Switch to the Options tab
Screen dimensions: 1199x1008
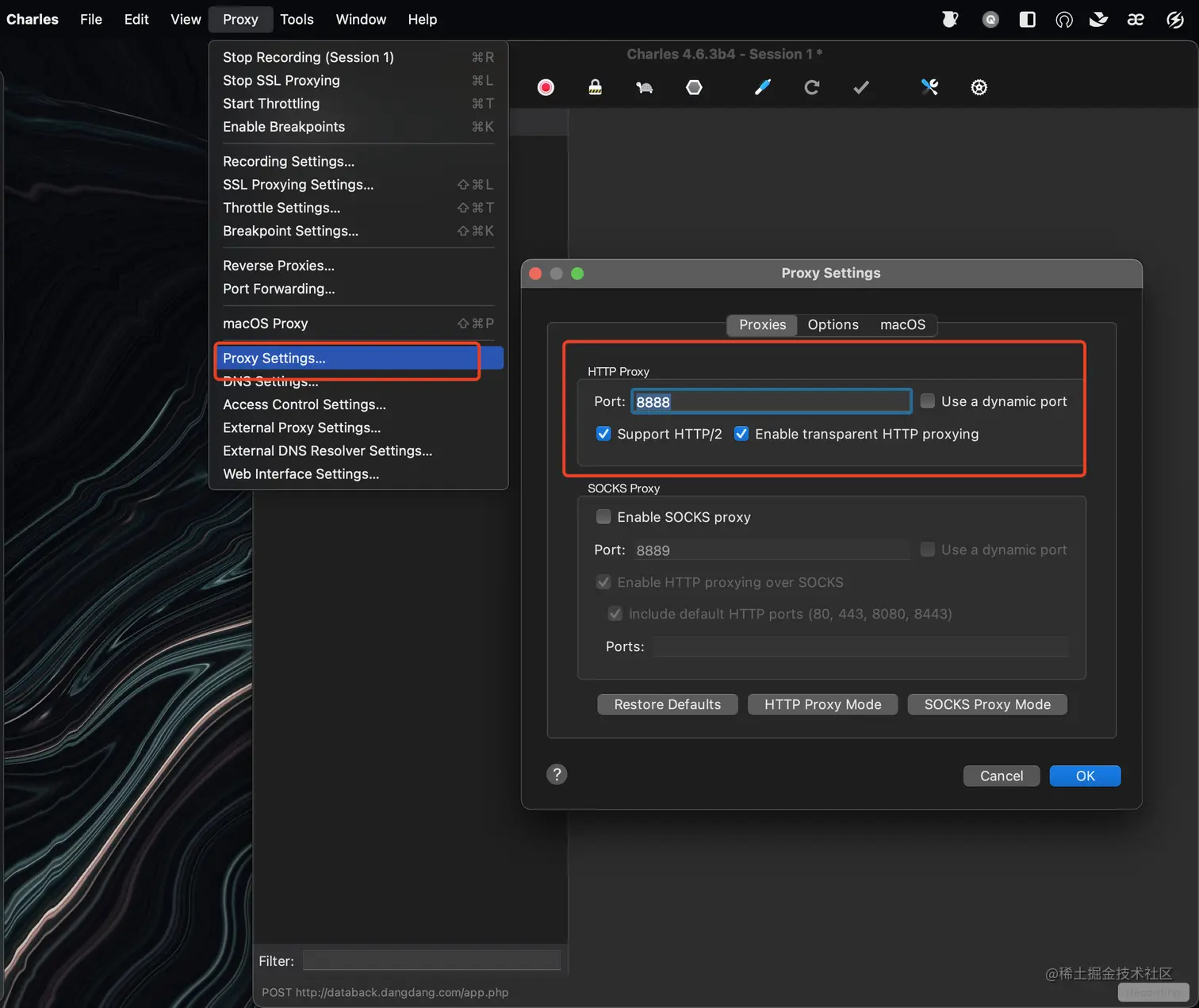click(833, 324)
